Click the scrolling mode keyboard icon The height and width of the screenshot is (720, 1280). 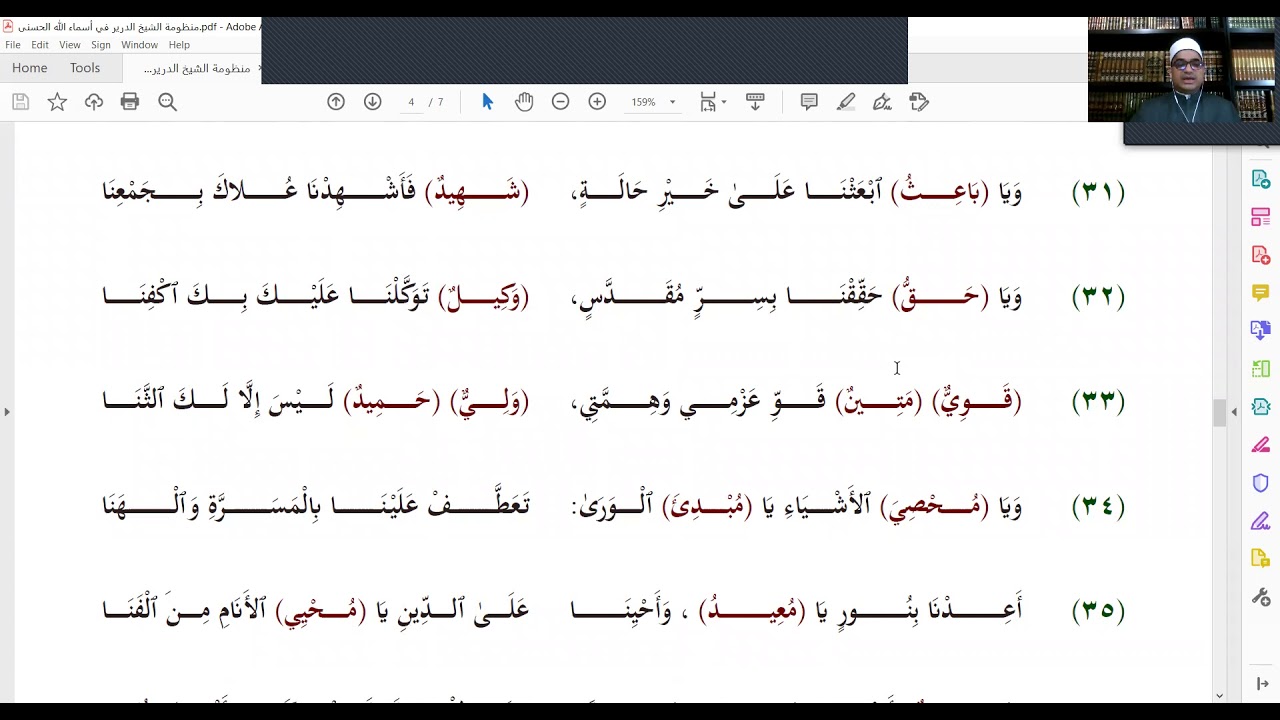tap(755, 102)
